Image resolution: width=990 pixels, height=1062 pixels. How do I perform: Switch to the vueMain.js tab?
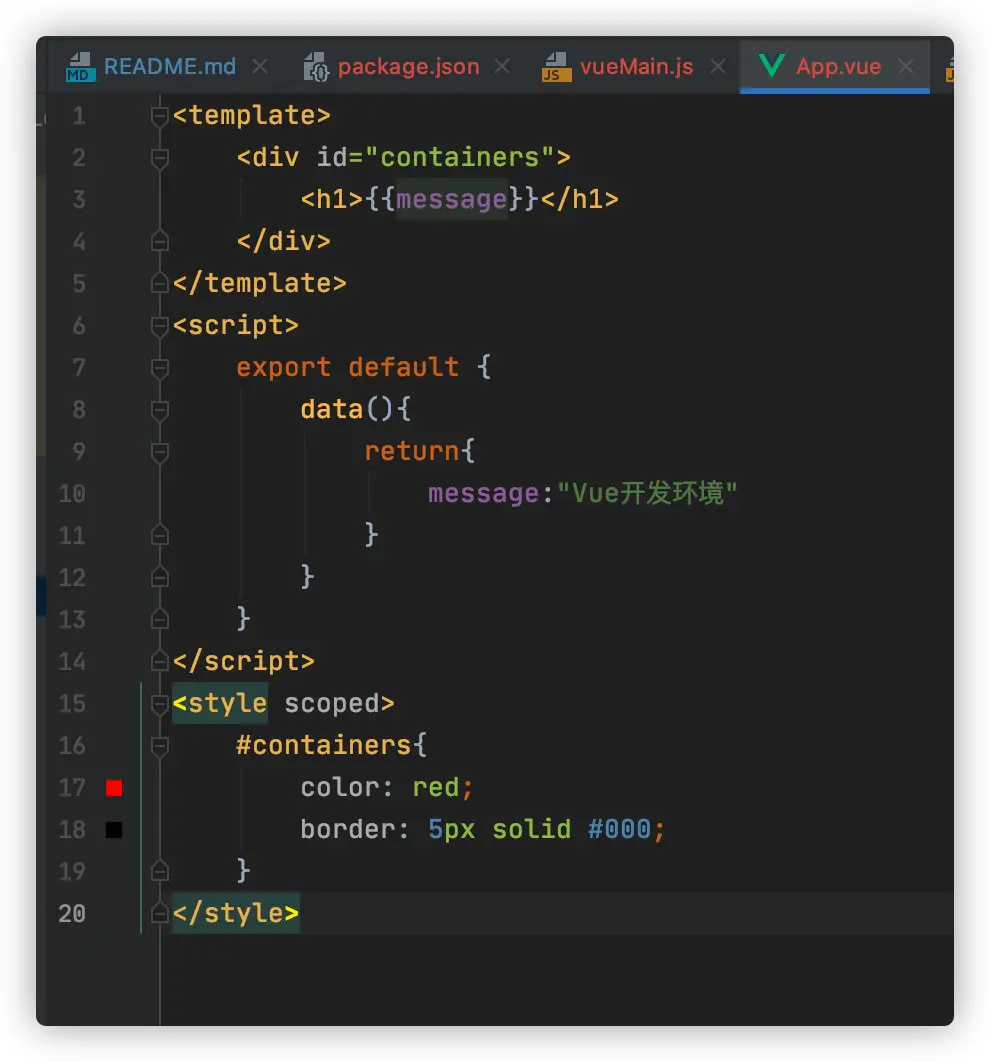(x=636, y=66)
